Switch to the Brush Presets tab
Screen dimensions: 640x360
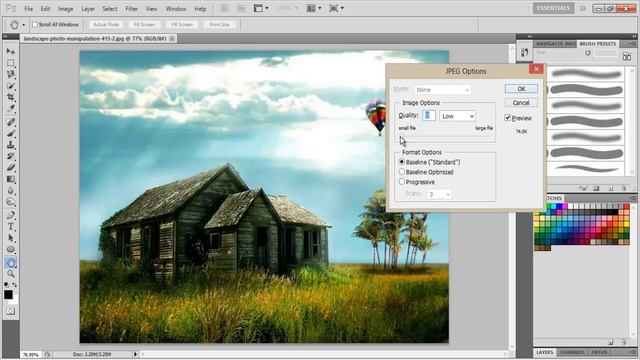598,44
